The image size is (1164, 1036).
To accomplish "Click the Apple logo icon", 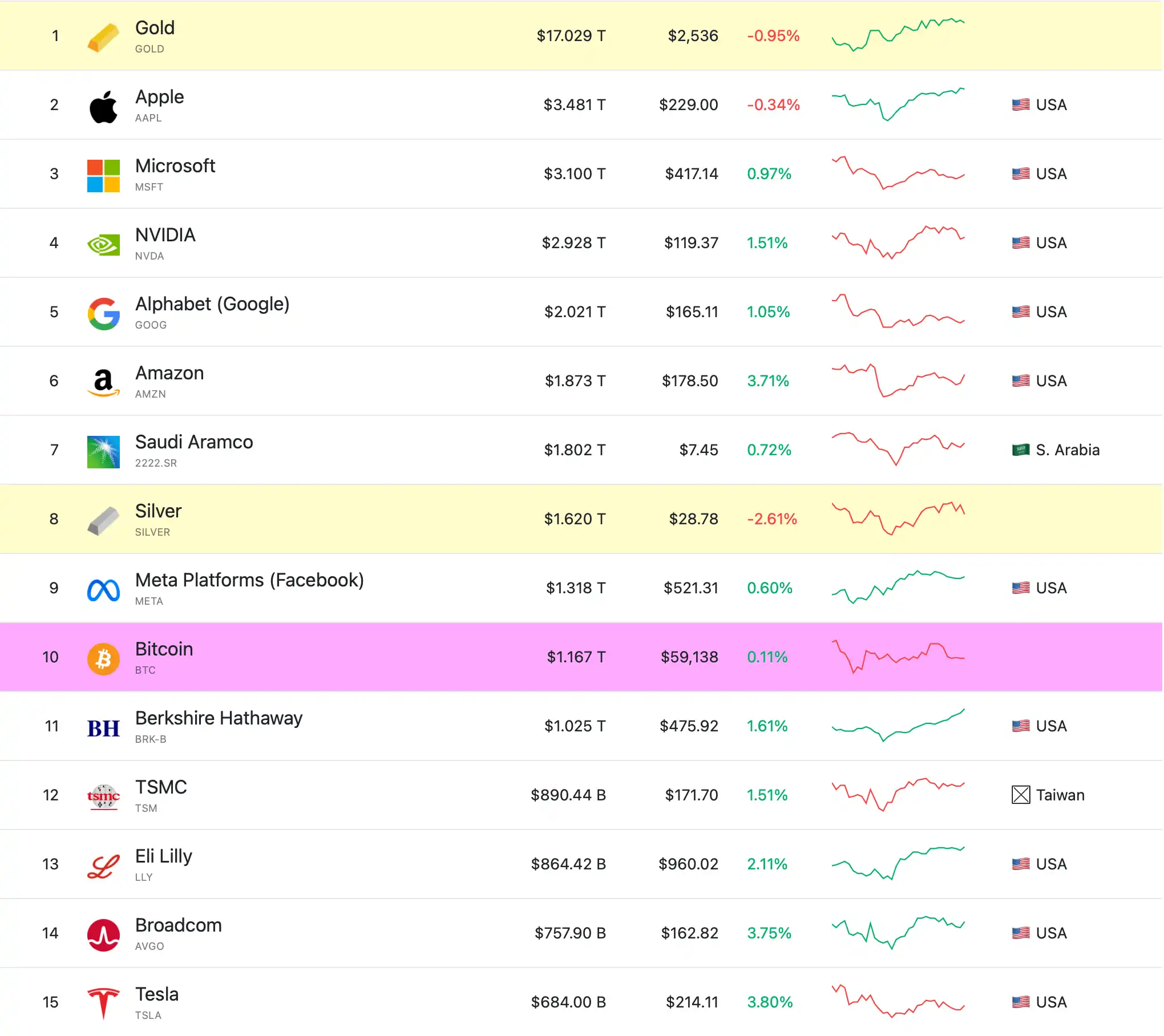I will pyautogui.click(x=103, y=107).
